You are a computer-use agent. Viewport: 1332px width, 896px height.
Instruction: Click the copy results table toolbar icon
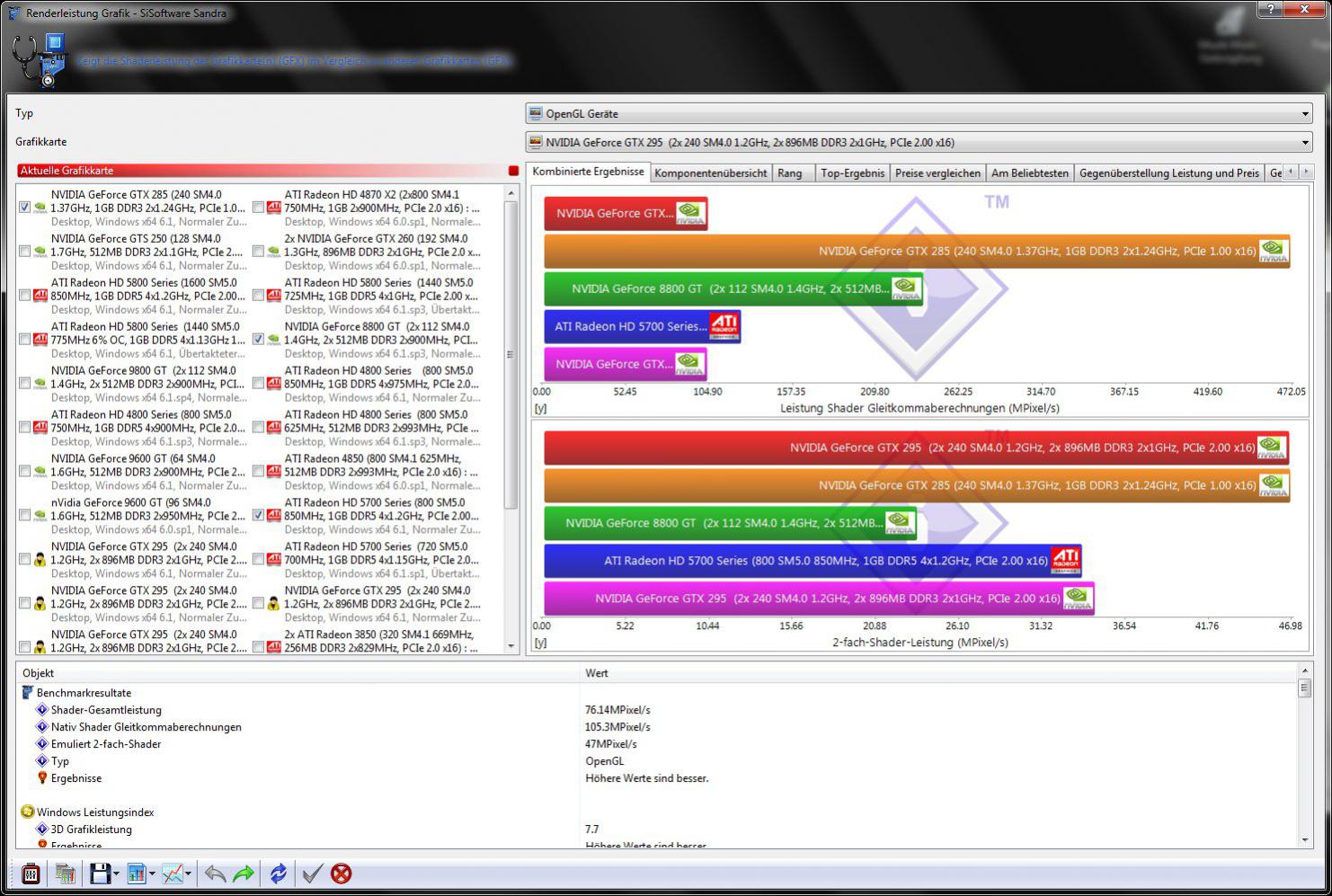coord(65,874)
